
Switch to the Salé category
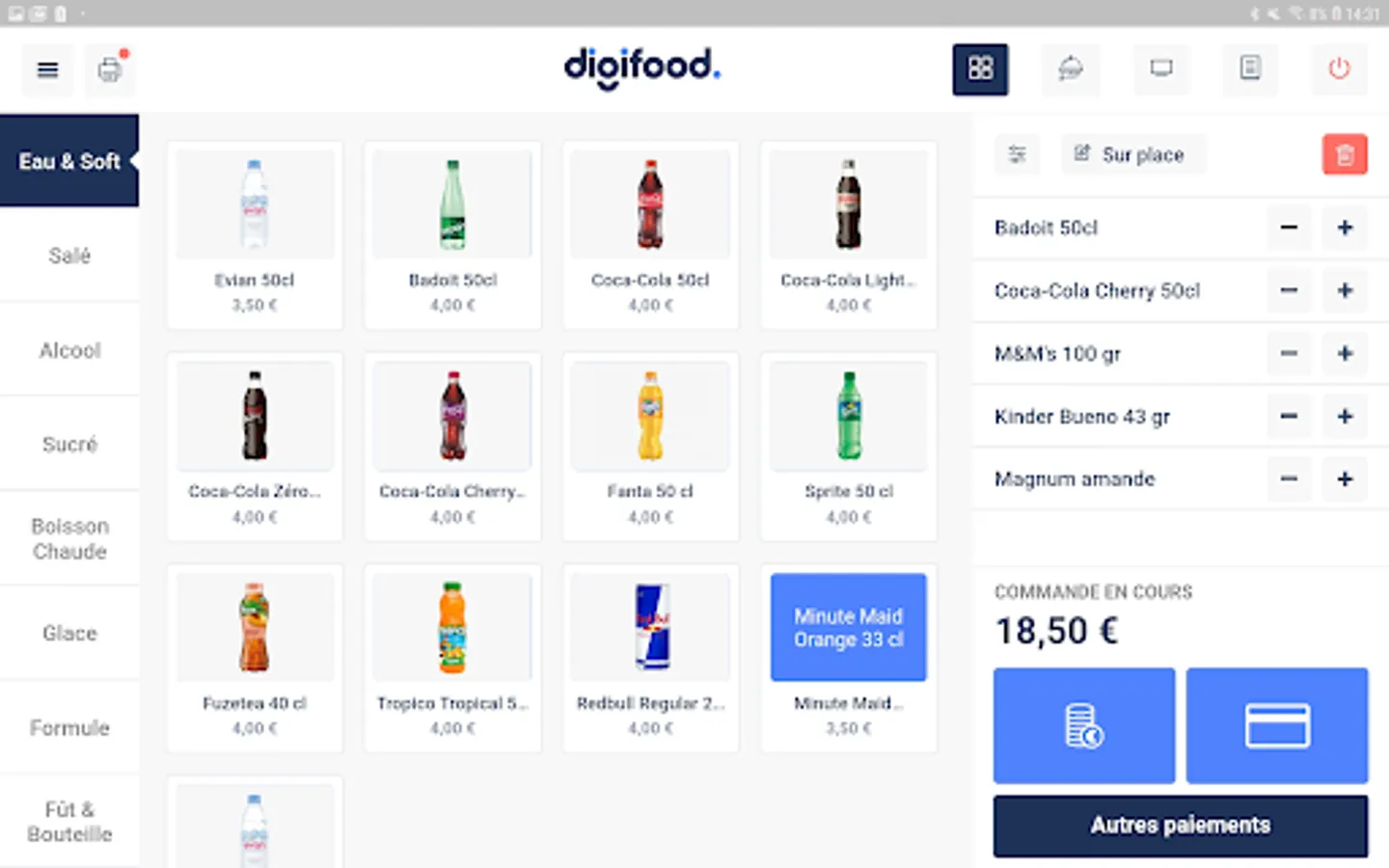click(x=69, y=256)
